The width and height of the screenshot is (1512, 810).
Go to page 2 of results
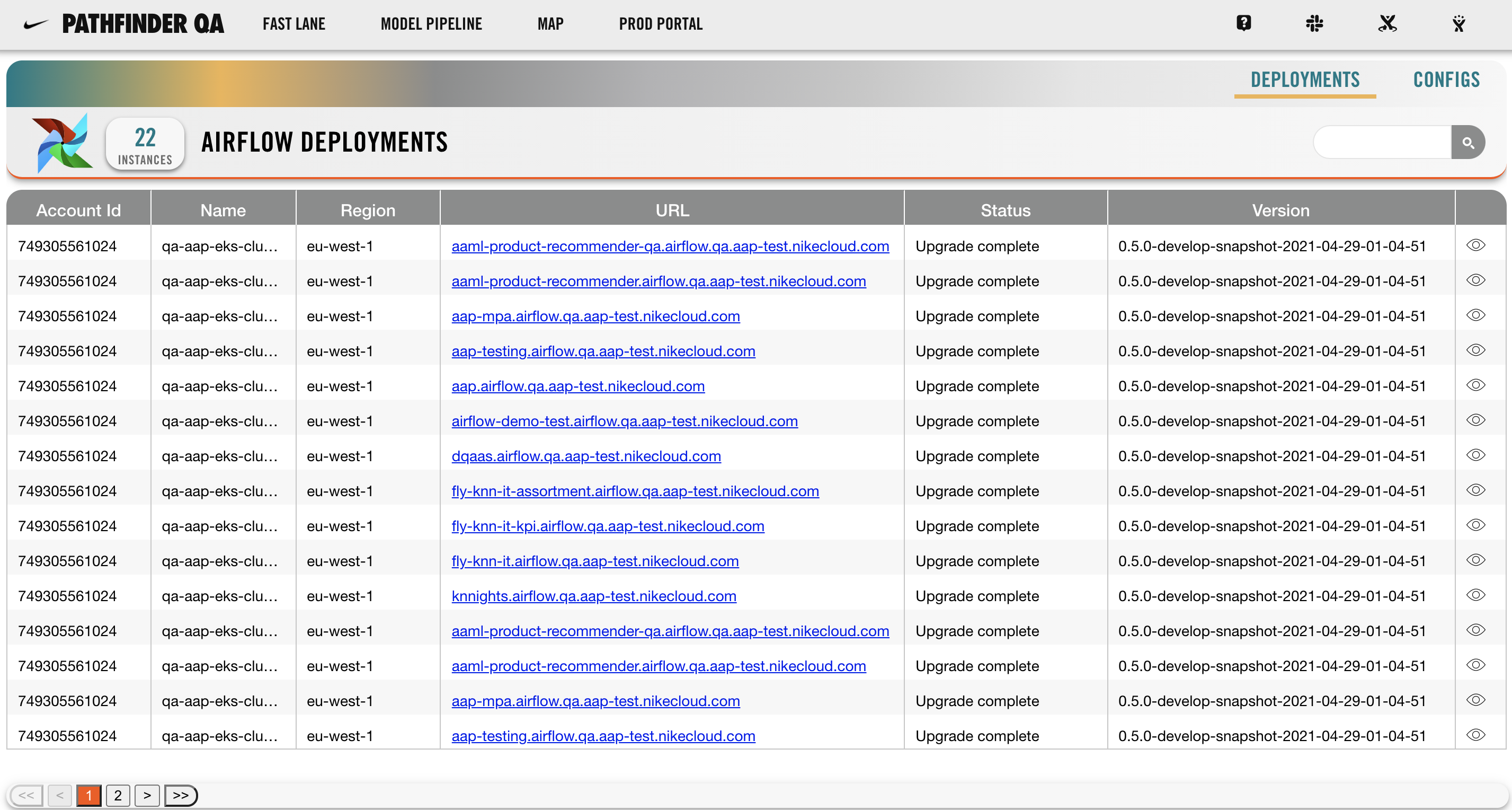coord(118,795)
